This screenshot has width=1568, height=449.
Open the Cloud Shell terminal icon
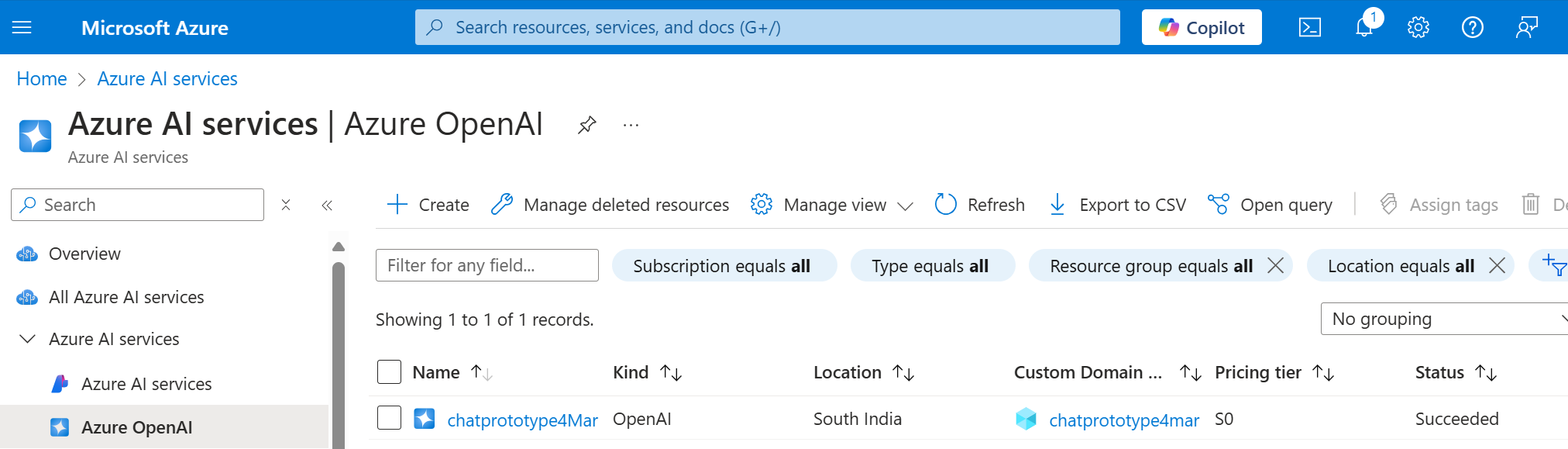click(1310, 28)
